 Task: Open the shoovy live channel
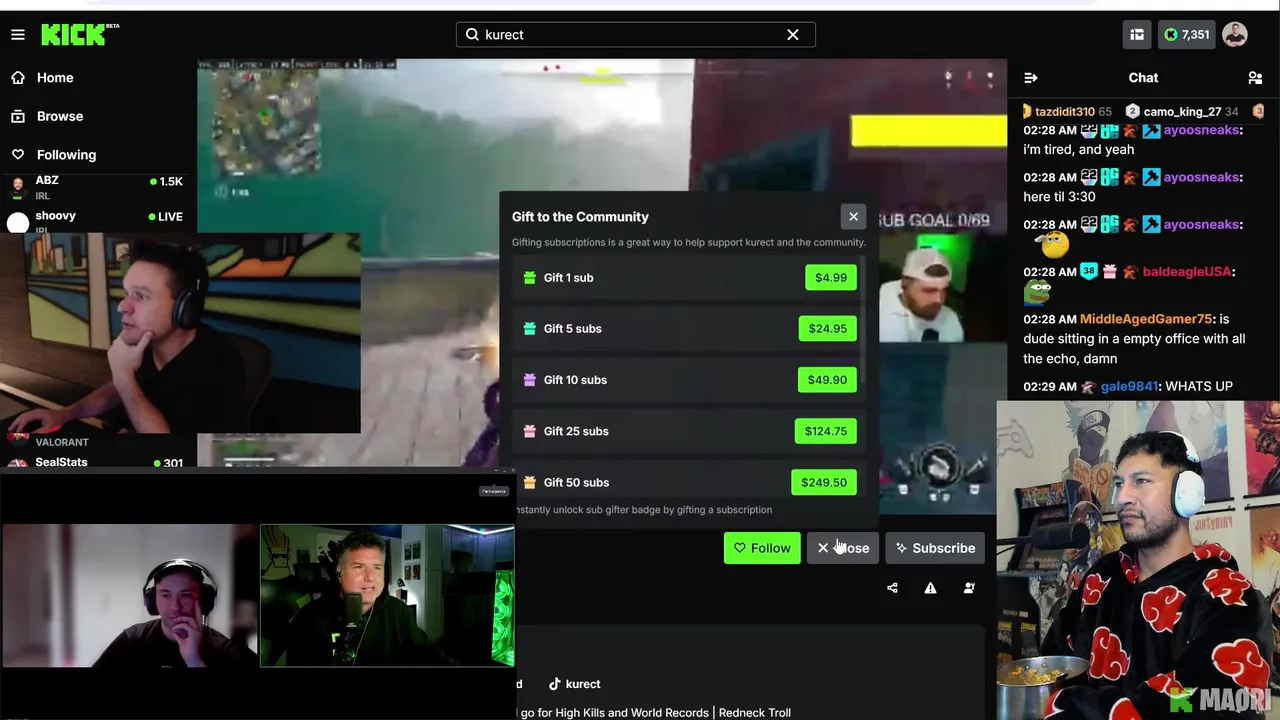[95, 221]
